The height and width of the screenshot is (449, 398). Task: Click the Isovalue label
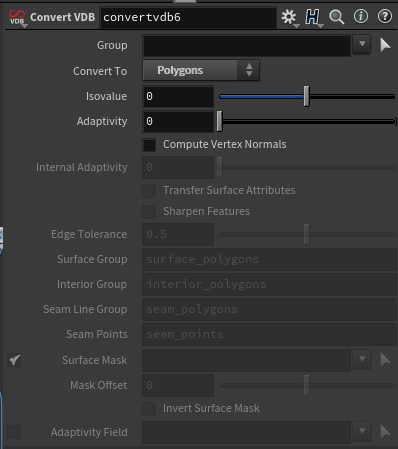point(106,96)
